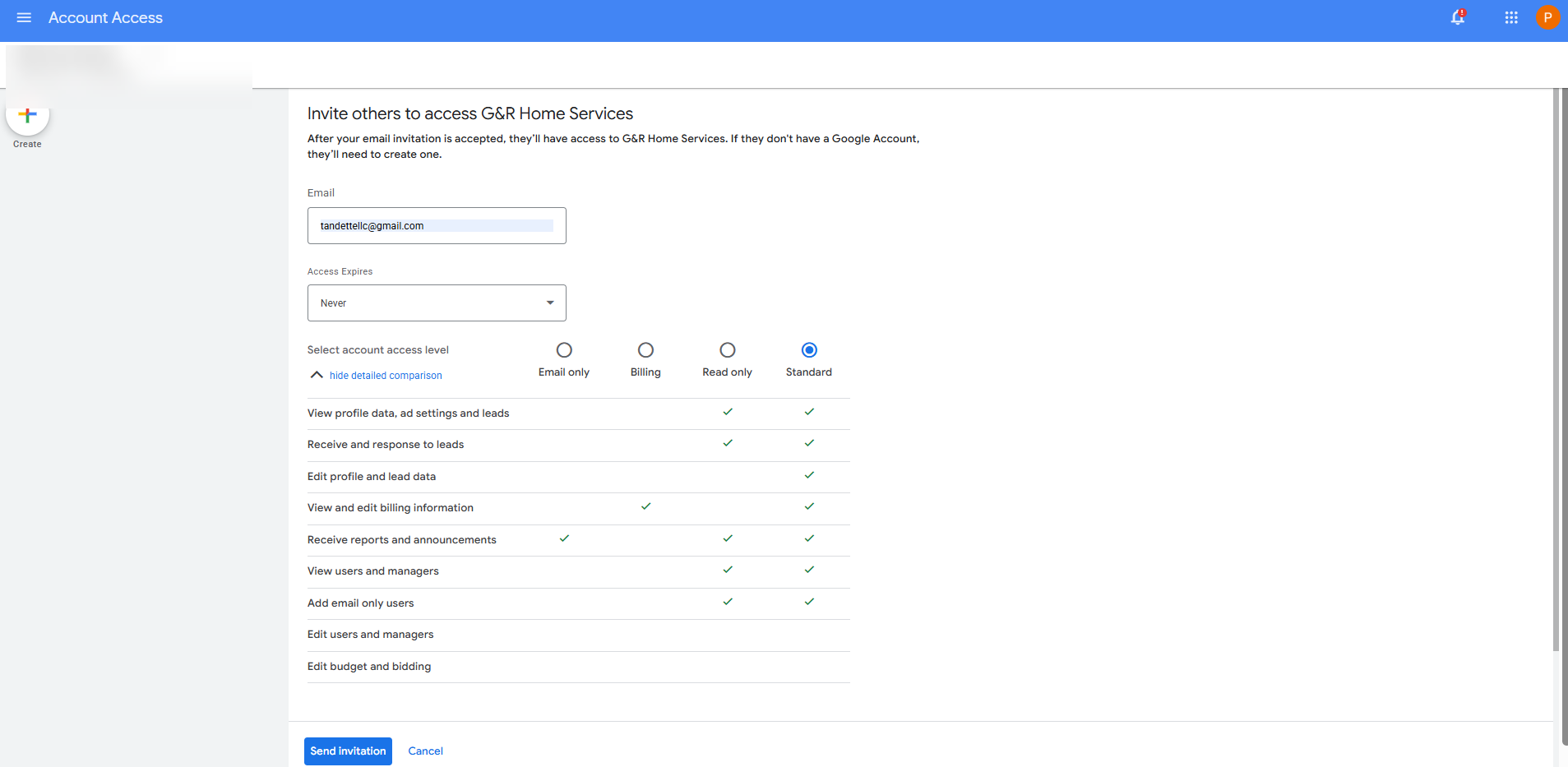Open the notifications bell
1568x767 pixels.
tap(1457, 17)
